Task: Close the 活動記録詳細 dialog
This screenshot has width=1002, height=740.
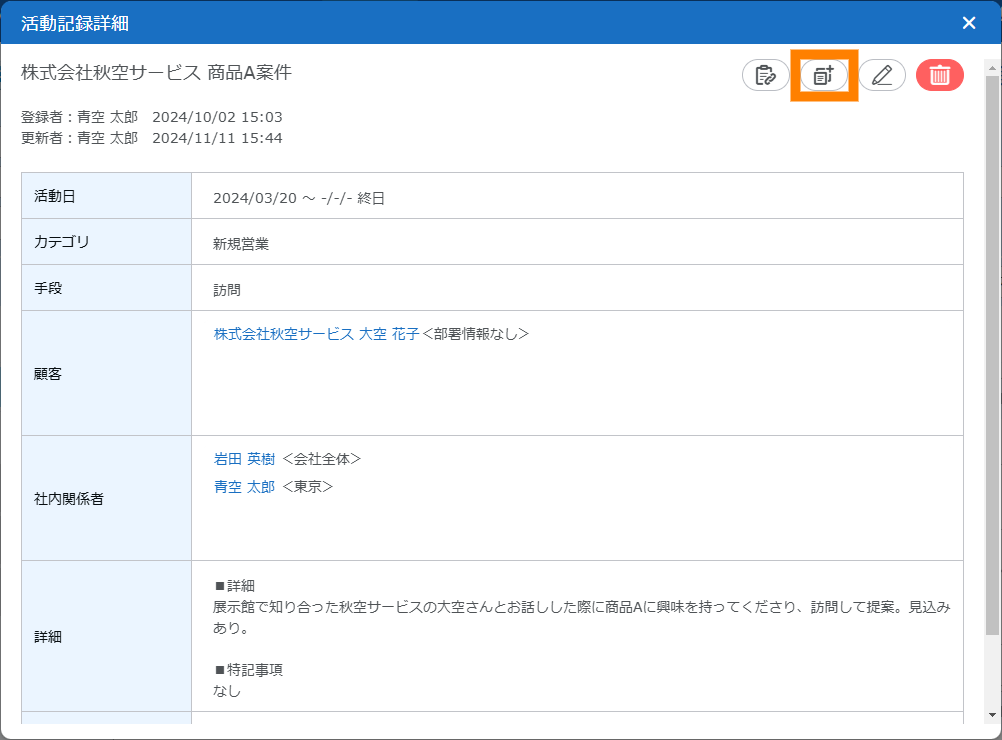Action: (968, 23)
